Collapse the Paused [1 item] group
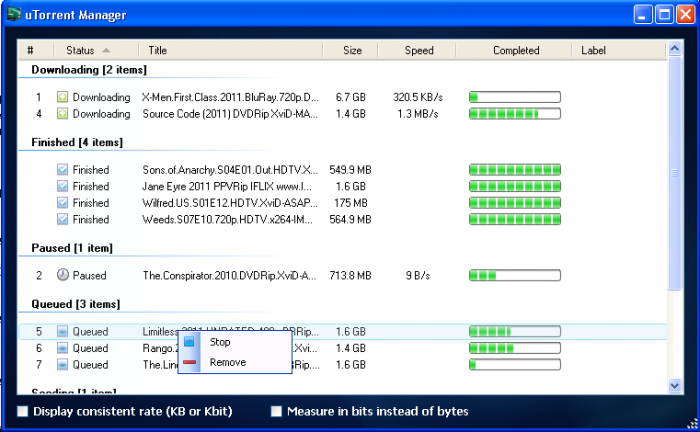700x432 pixels. tap(72, 248)
